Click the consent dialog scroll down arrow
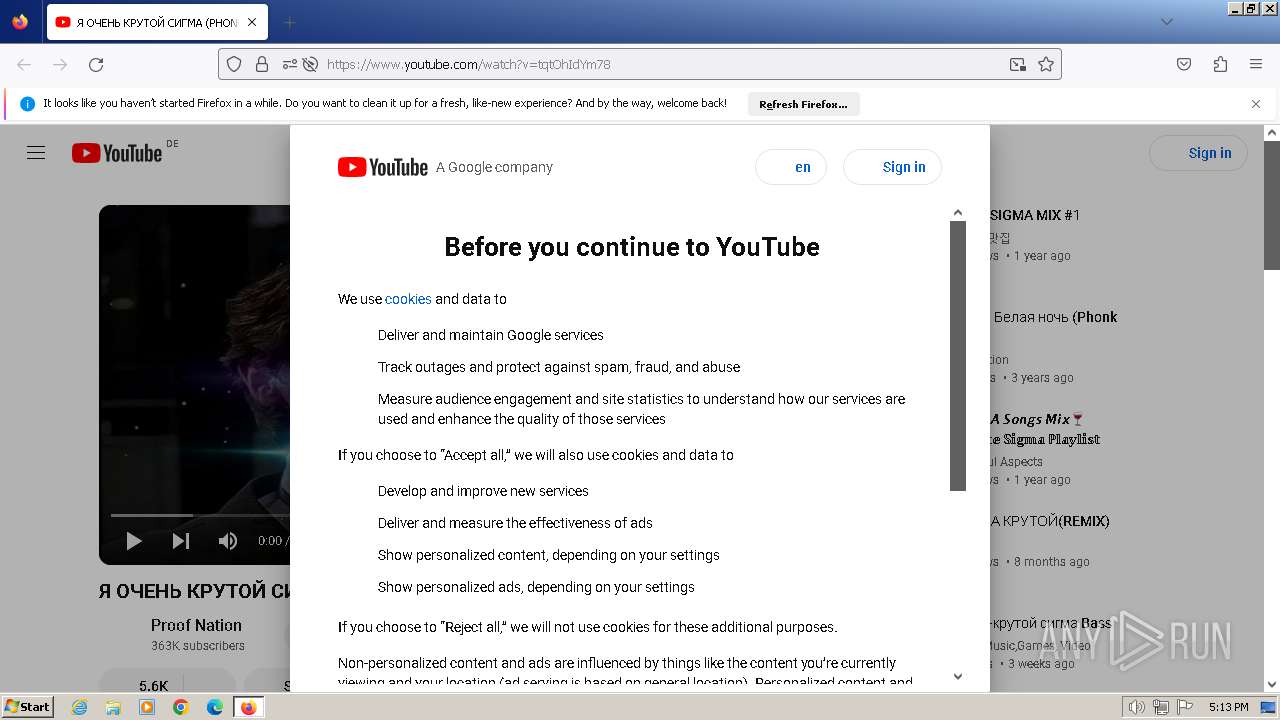The height and width of the screenshot is (720, 1280). coord(957,677)
